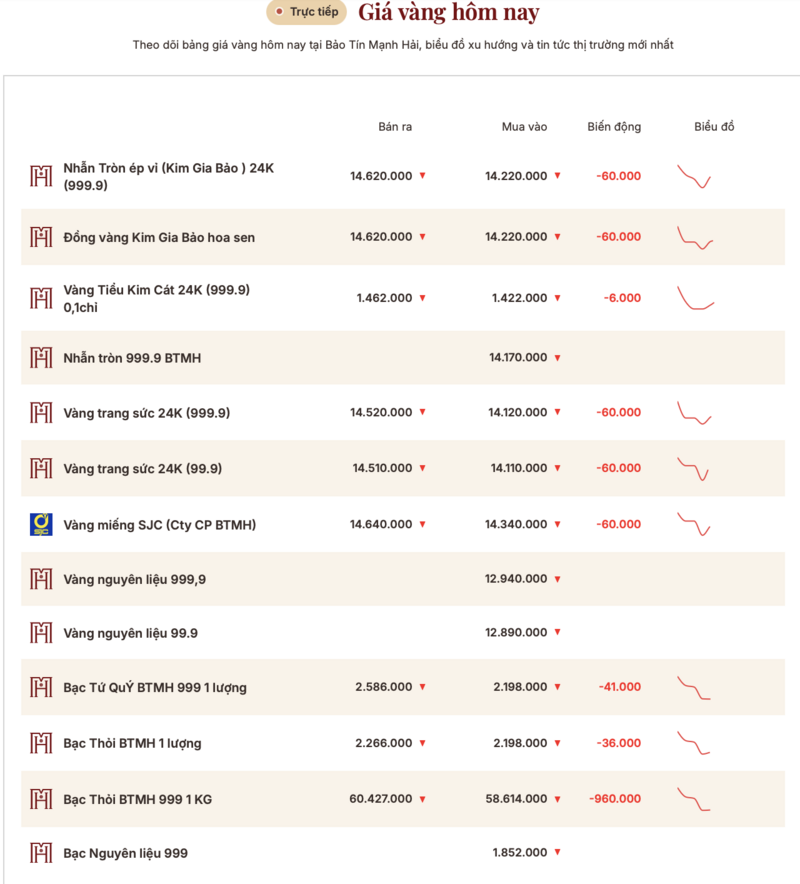
Task: Open Vàng trang sức 24K (999.9) product link
Action: (x=147, y=413)
